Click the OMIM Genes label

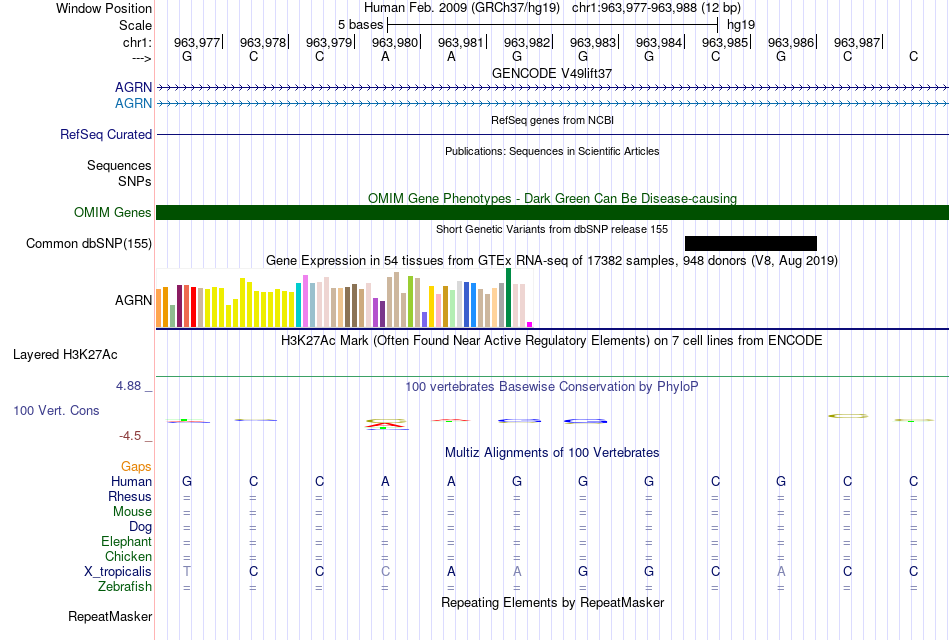click(x=113, y=213)
